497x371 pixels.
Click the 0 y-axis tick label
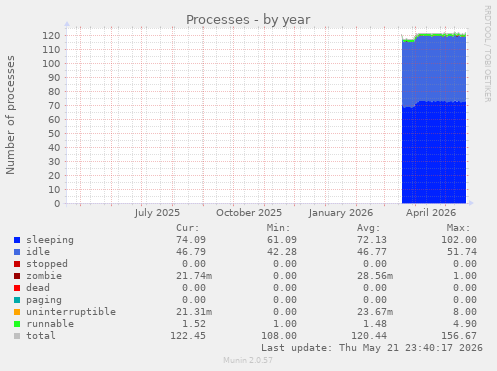tap(57, 204)
